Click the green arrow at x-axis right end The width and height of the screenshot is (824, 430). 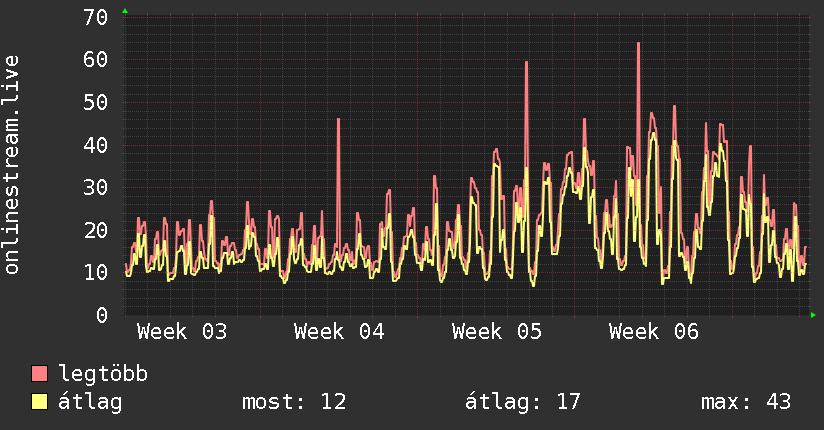pyautogui.click(x=814, y=315)
